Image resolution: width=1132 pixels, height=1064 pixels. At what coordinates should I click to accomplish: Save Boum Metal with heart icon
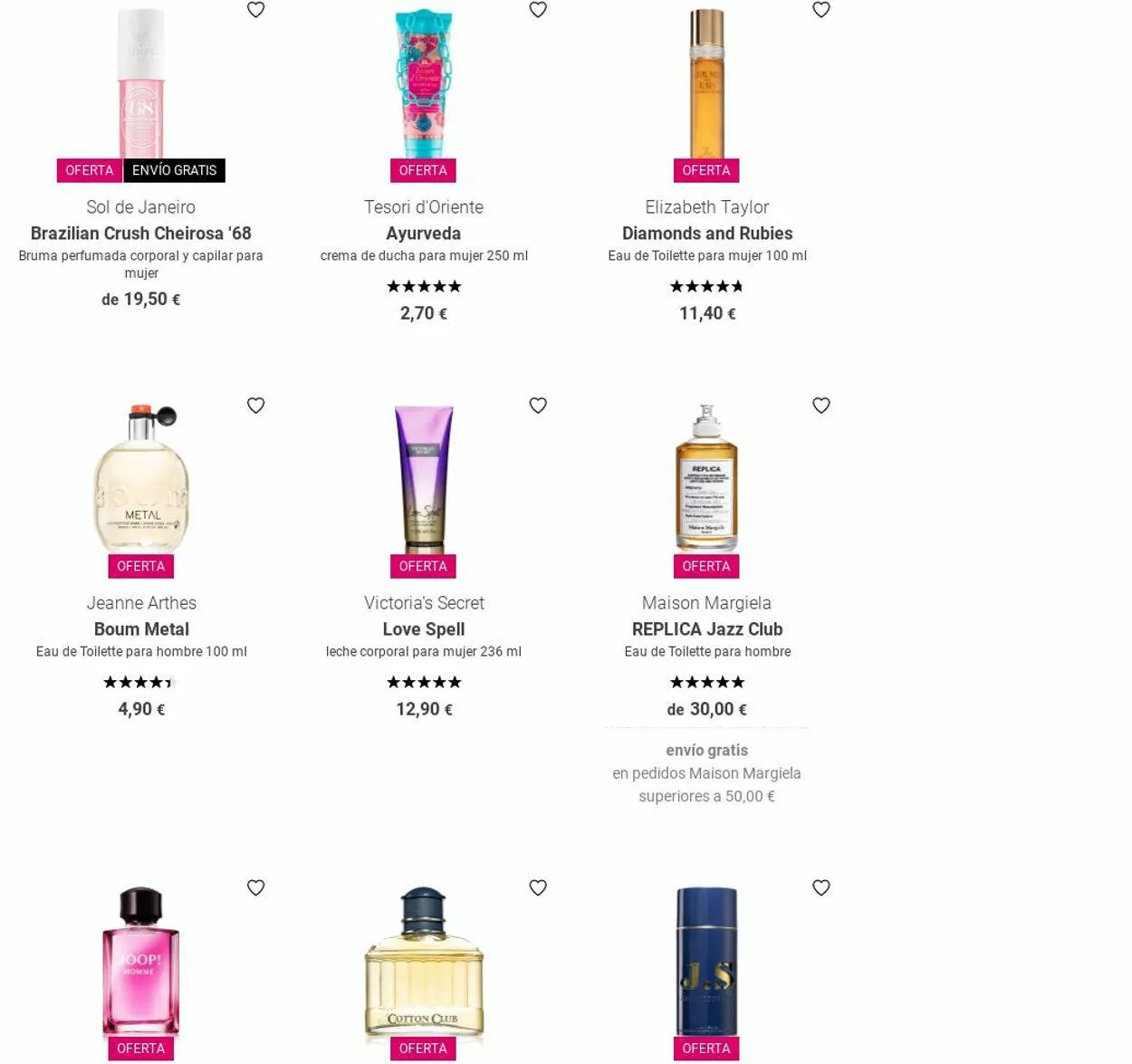pyautogui.click(x=256, y=406)
